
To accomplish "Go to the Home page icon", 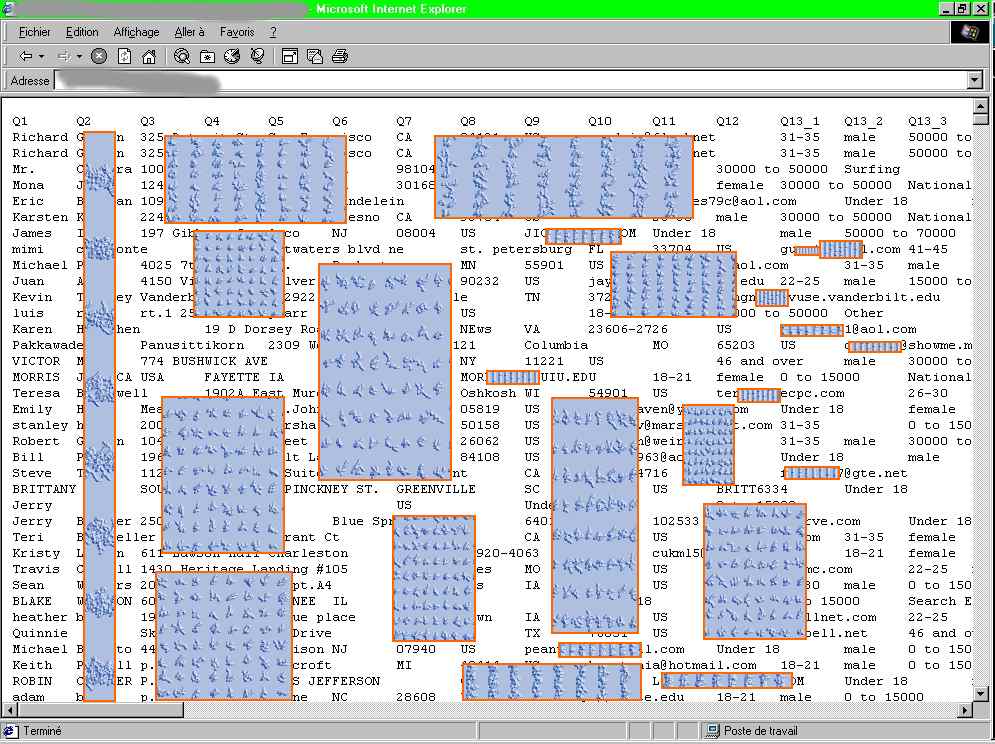I will click(x=149, y=56).
